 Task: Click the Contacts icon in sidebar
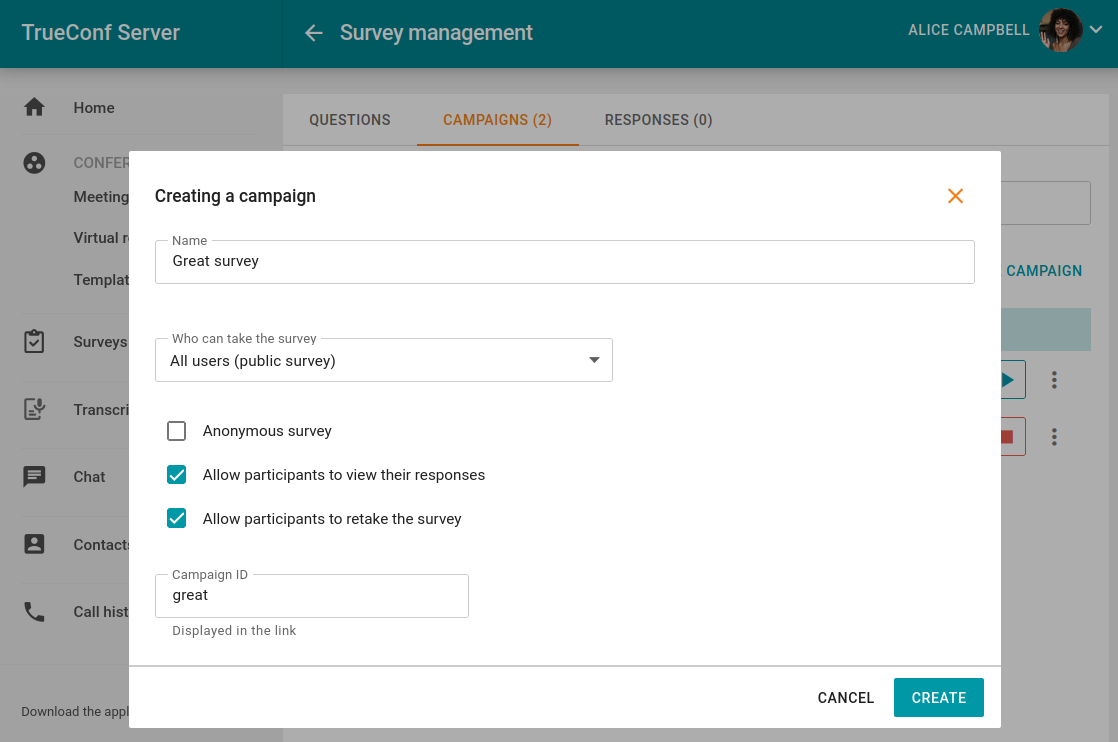tap(35, 545)
